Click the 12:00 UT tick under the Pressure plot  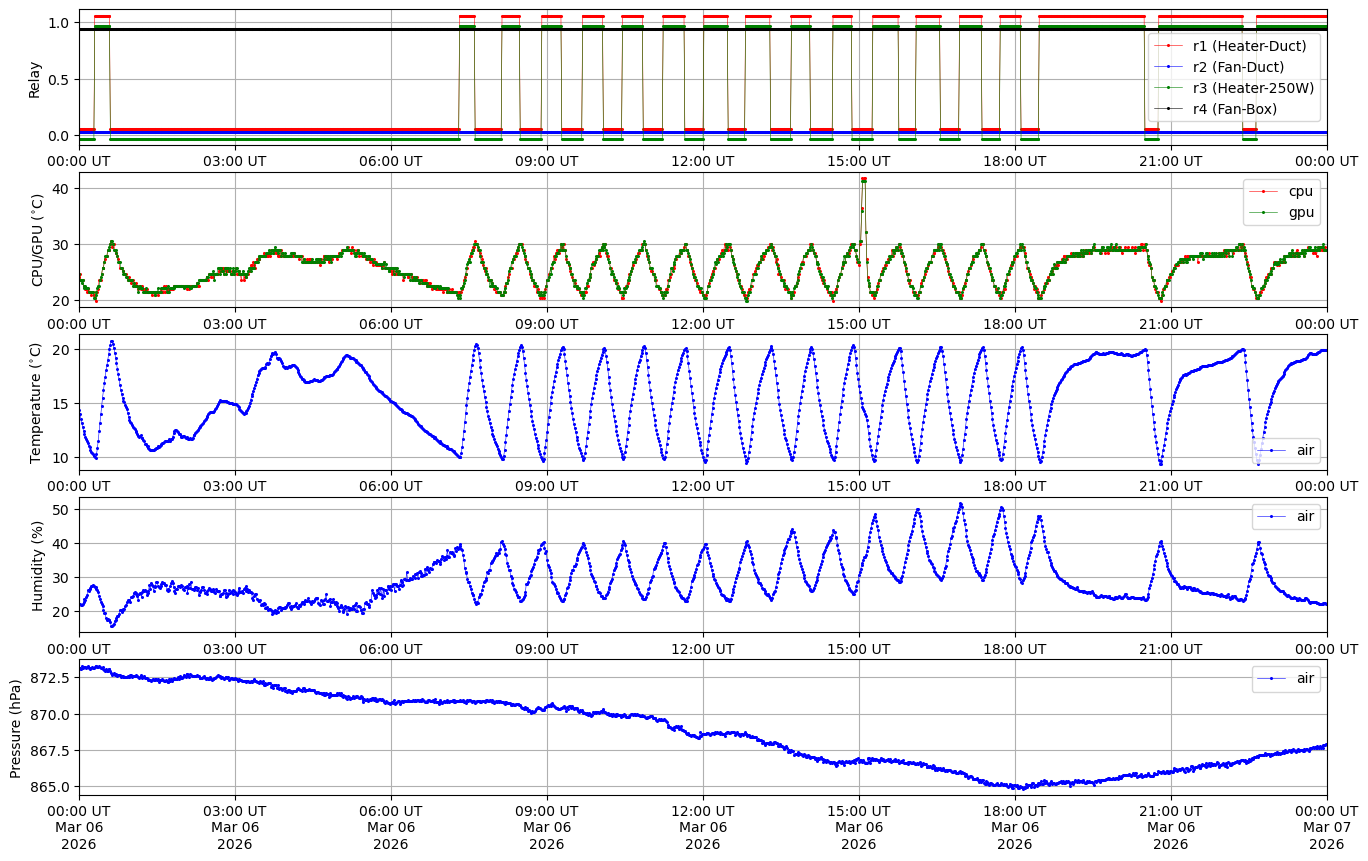(703, 811)
